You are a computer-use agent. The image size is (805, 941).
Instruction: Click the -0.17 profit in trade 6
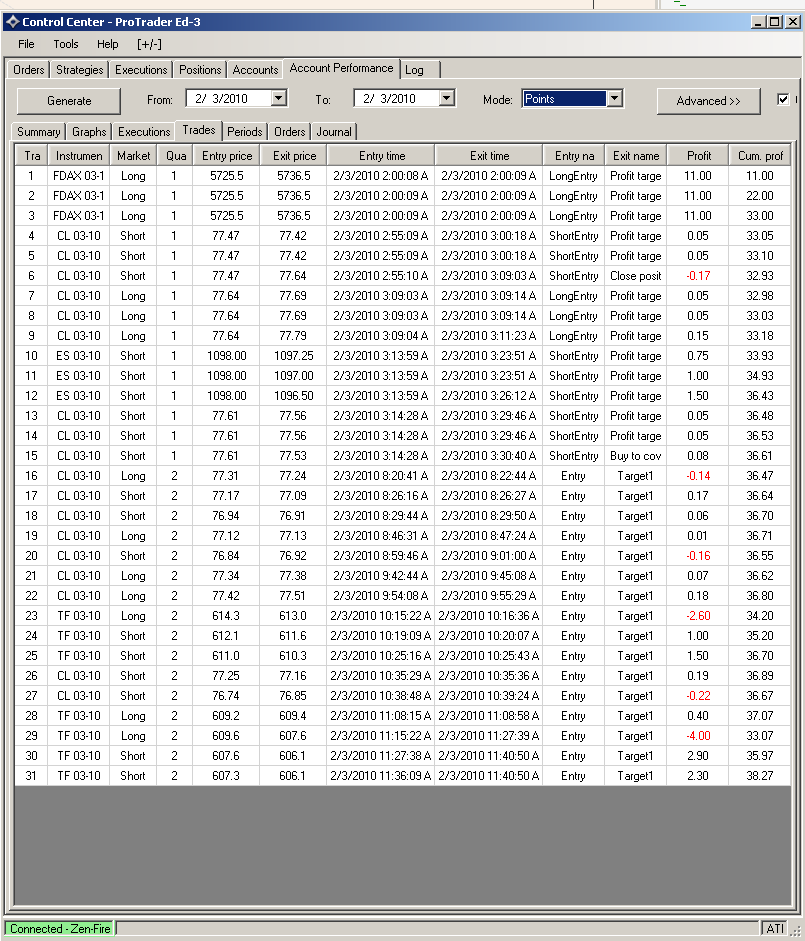[x=698, y=276]
